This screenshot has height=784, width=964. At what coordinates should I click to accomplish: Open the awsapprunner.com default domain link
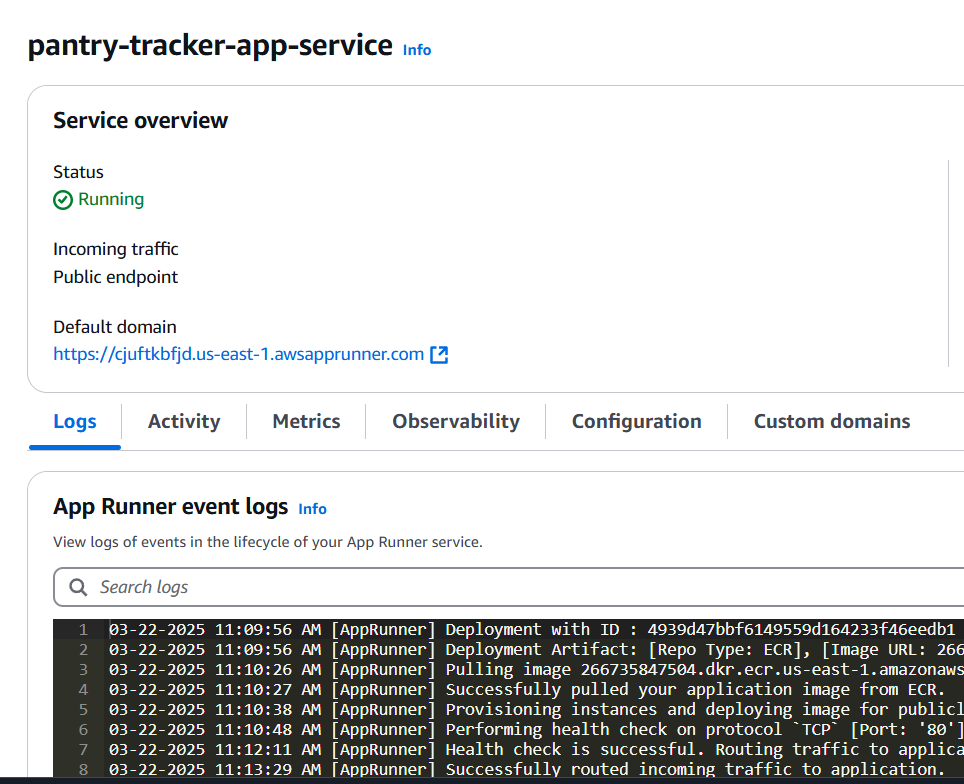click(x=239, y=354)
